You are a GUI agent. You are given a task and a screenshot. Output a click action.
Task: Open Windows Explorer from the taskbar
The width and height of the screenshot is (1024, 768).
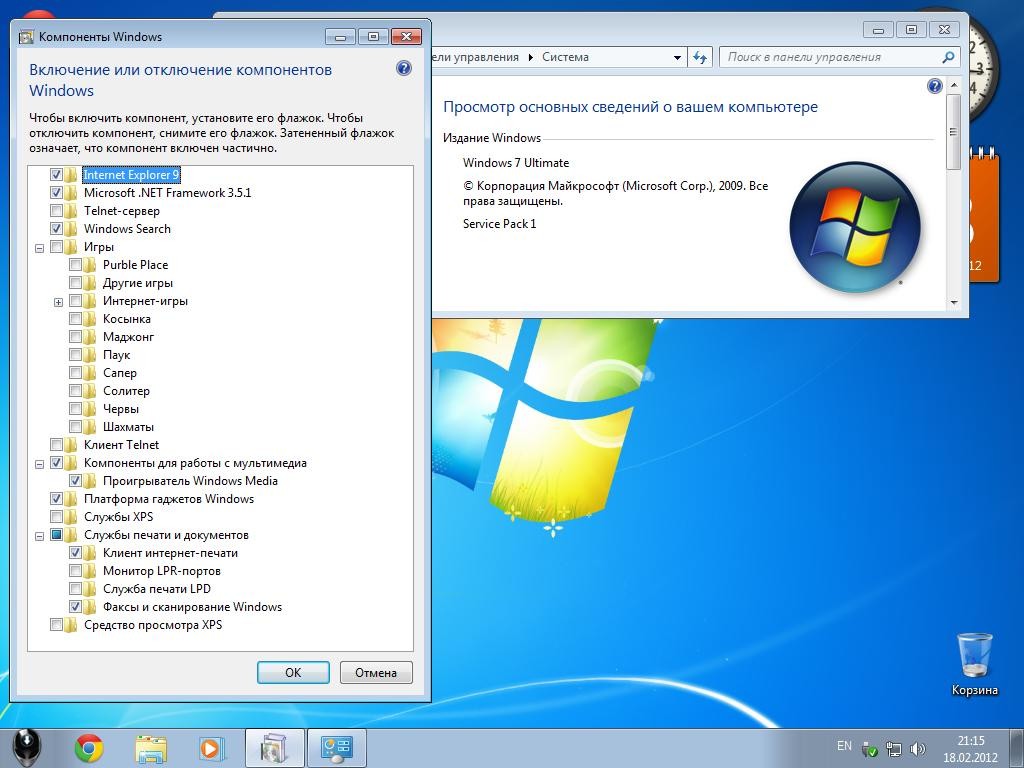[x=151, y=748]
